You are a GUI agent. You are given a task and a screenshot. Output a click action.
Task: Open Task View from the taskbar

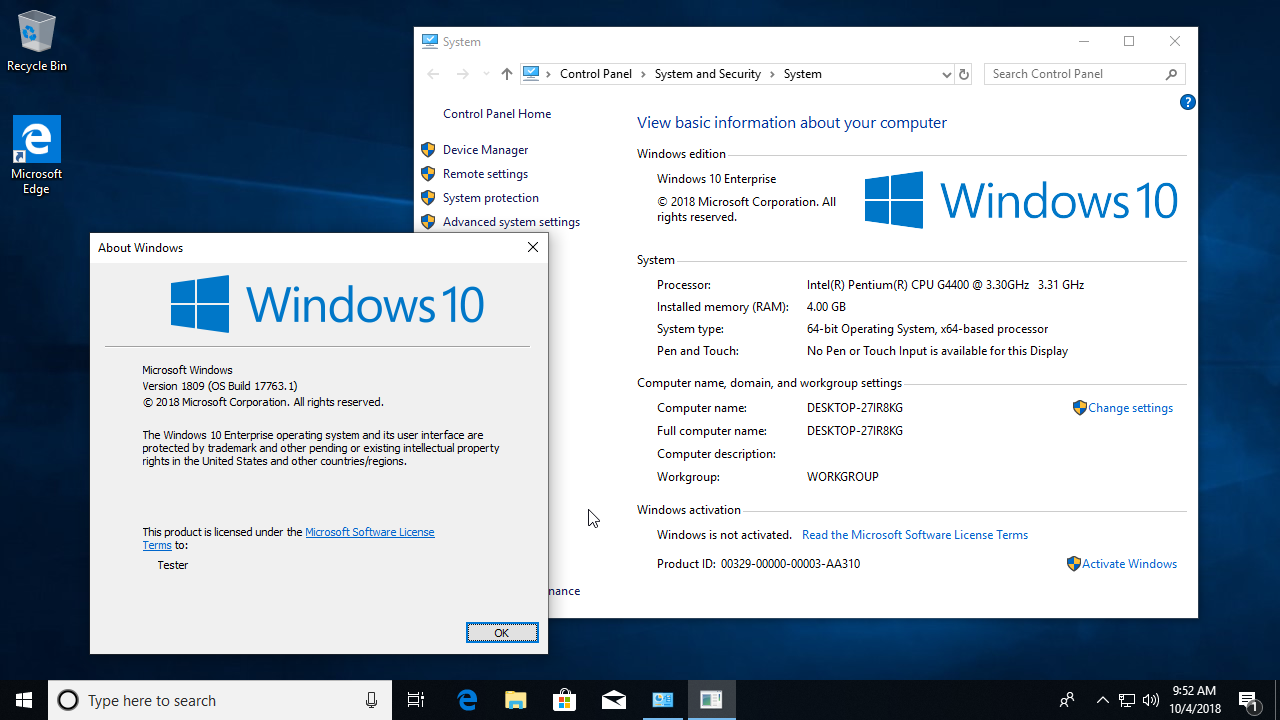(416, 700)
